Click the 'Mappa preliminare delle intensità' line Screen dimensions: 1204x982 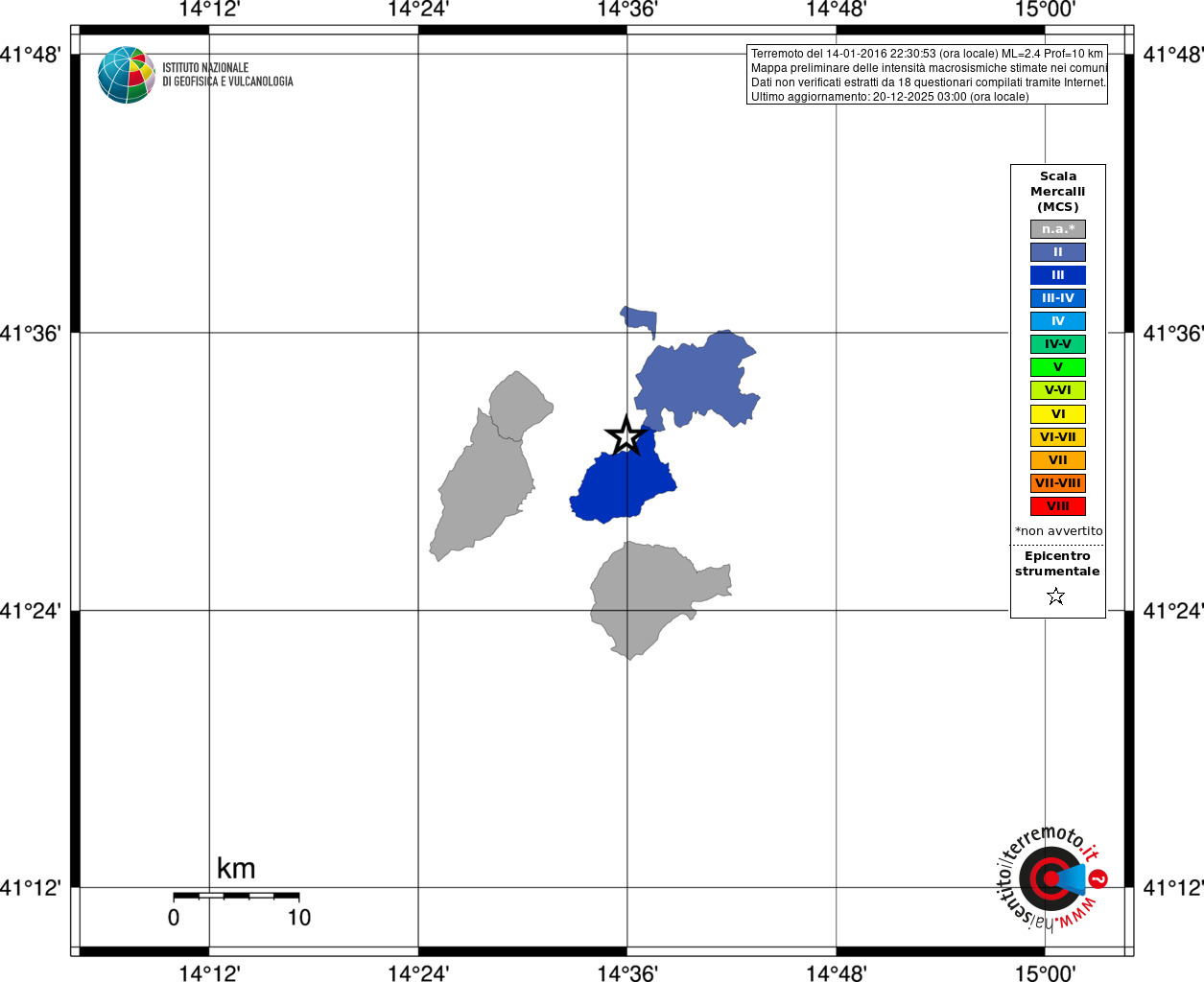(929, 68)
